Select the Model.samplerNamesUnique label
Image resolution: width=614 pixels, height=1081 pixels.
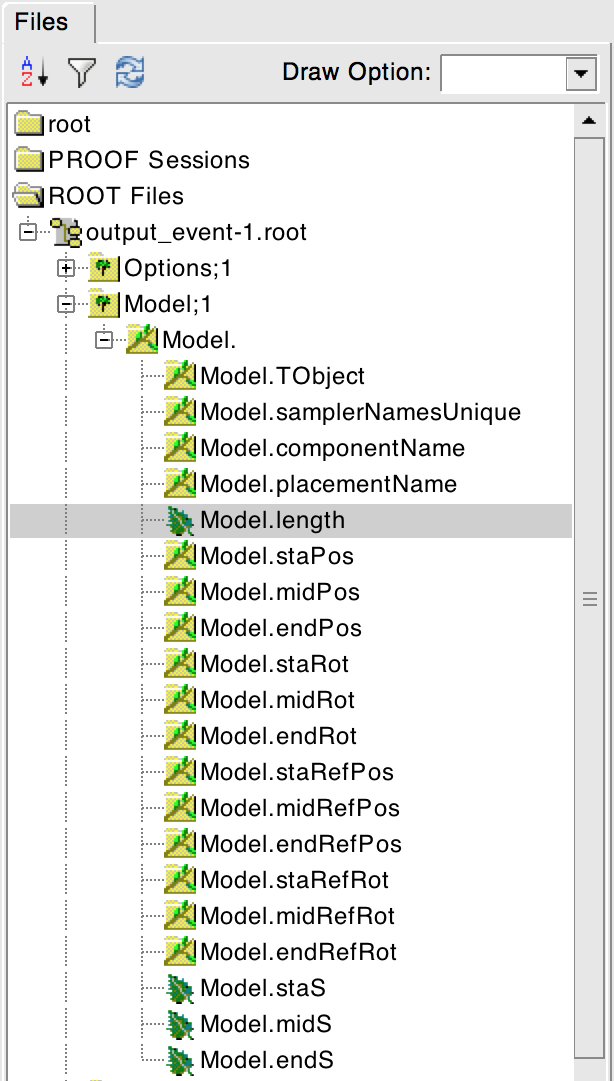pos(360,412)
